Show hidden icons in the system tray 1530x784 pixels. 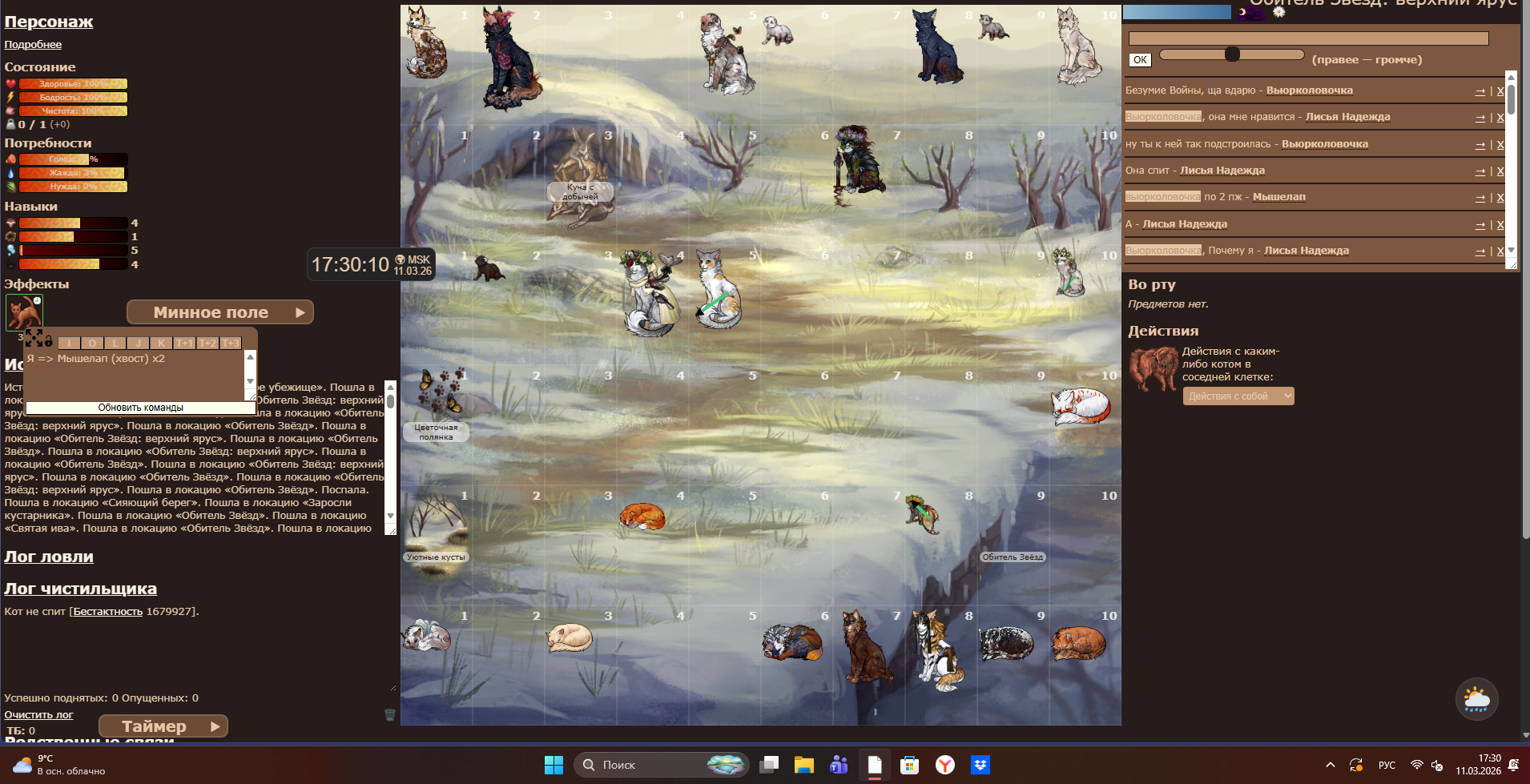(1331, 765)
